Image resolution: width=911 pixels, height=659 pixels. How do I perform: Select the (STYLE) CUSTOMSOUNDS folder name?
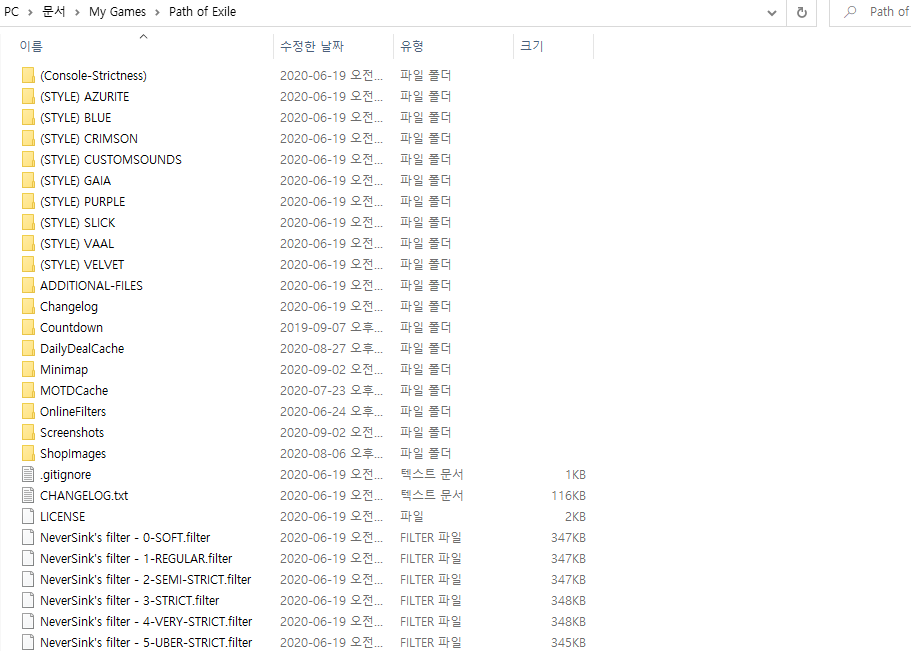tap(111, 160)
